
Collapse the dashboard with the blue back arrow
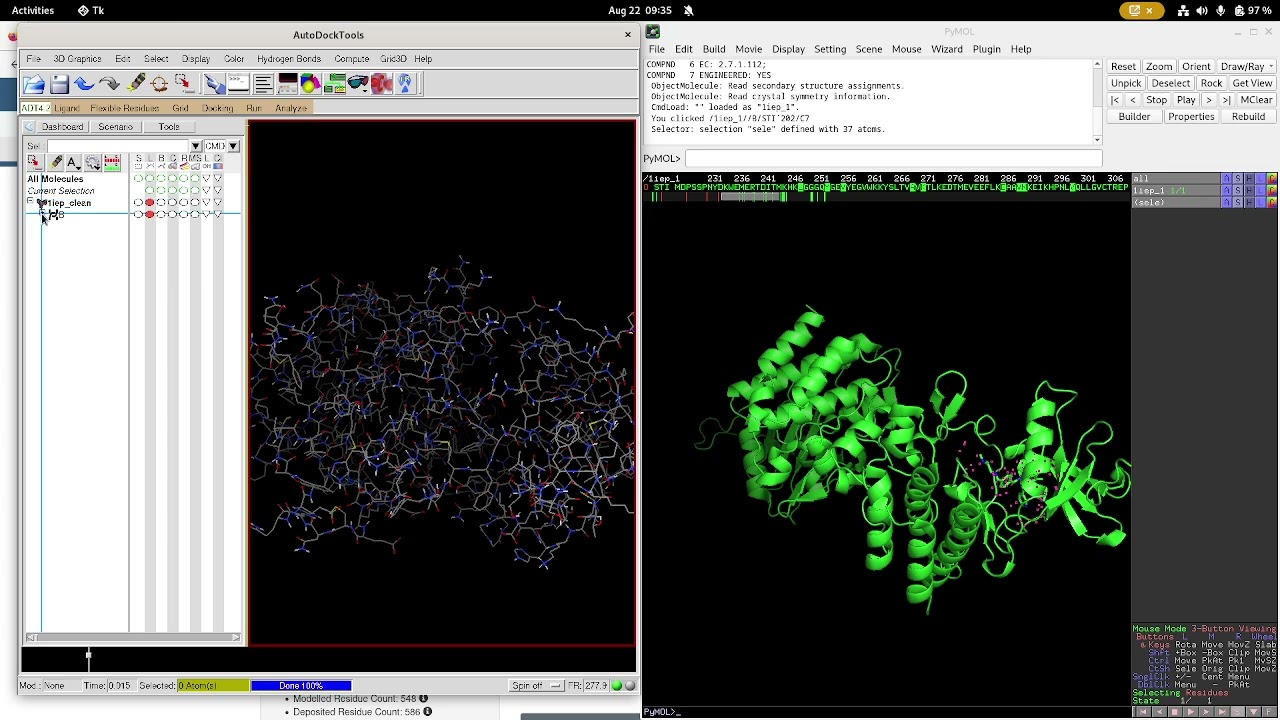[x=29, y=127]
